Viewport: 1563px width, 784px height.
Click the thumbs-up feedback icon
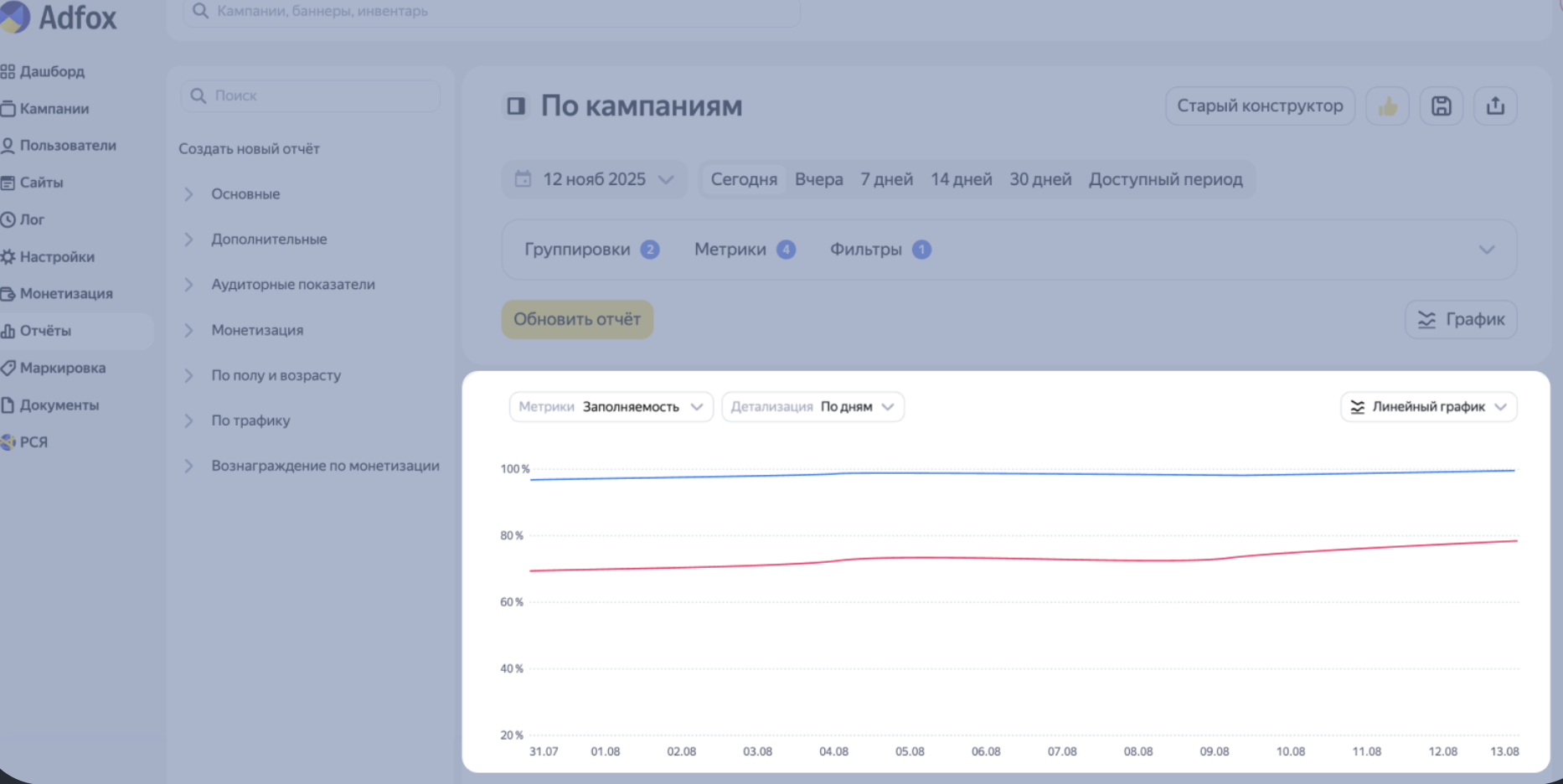(x=1387, y=106)
